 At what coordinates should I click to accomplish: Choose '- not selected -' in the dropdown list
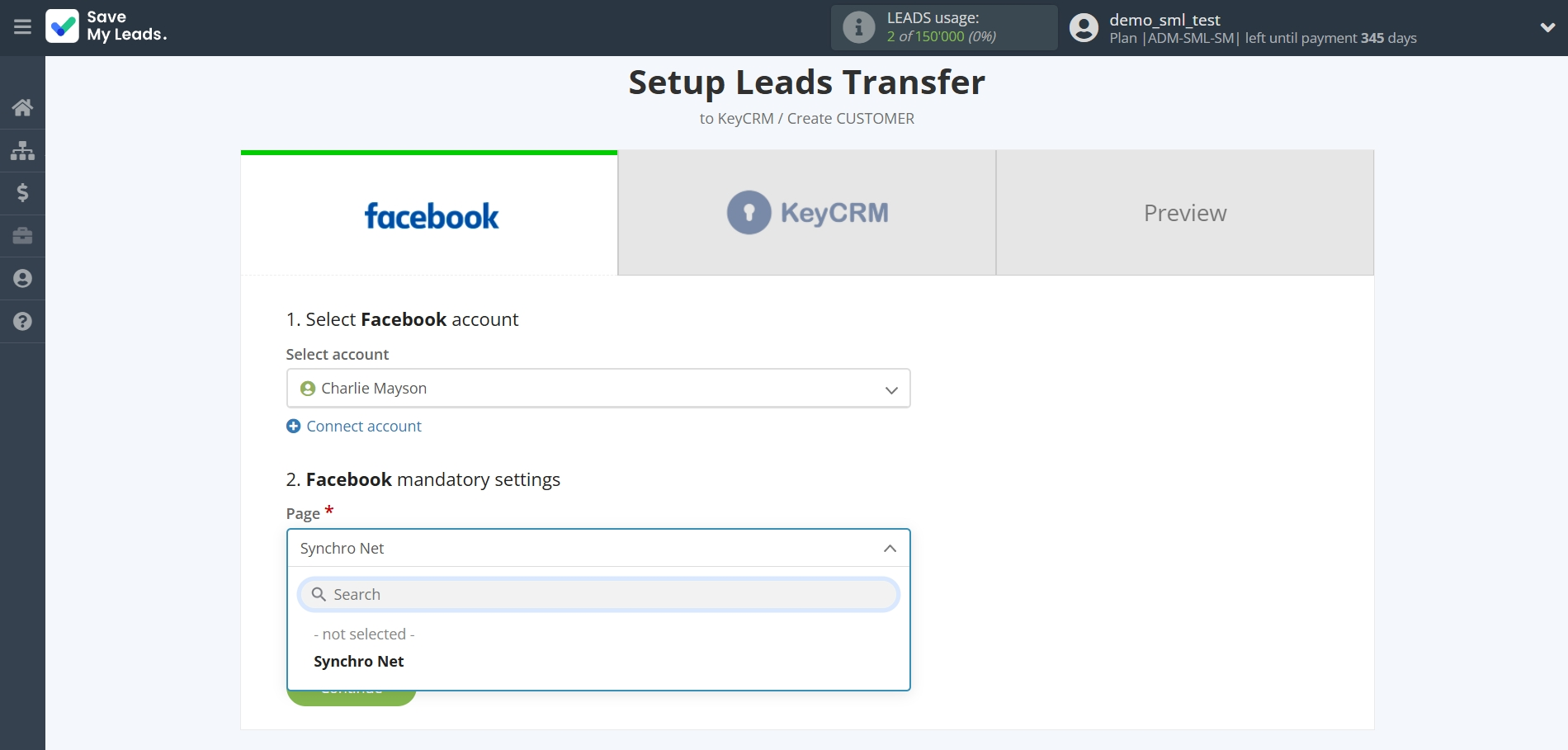point(363,634)
